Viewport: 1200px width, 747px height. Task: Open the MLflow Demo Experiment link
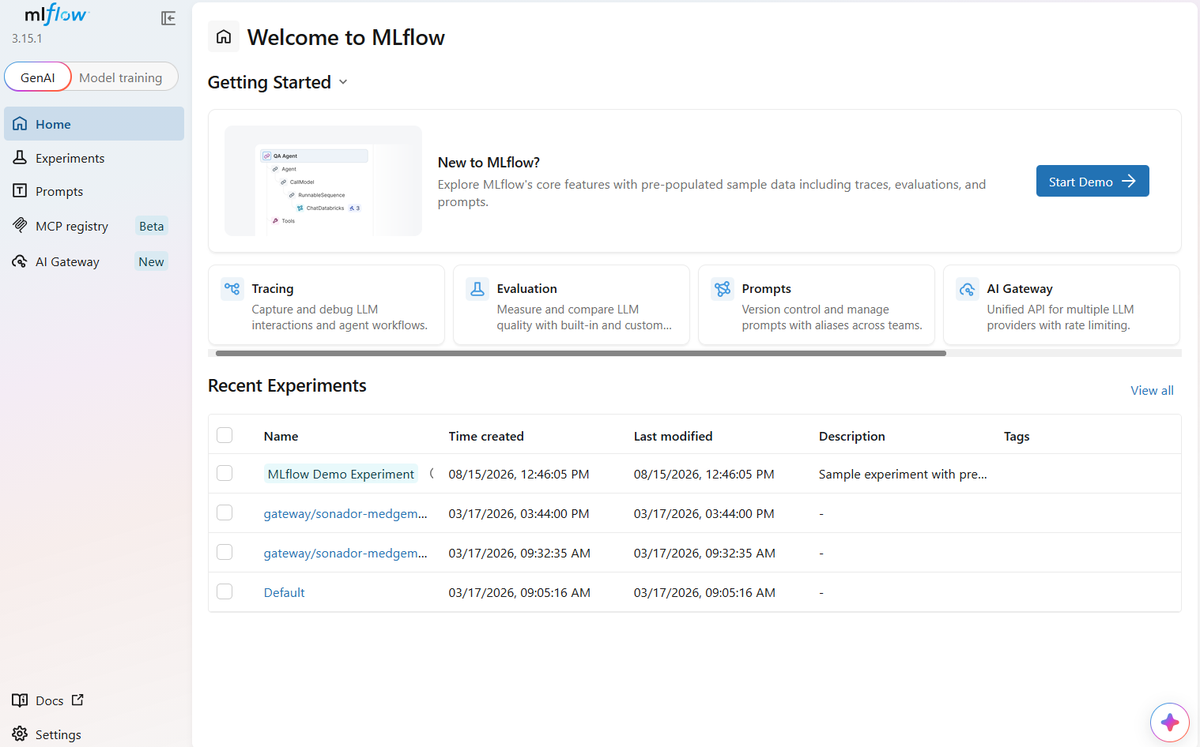point(340,474)
